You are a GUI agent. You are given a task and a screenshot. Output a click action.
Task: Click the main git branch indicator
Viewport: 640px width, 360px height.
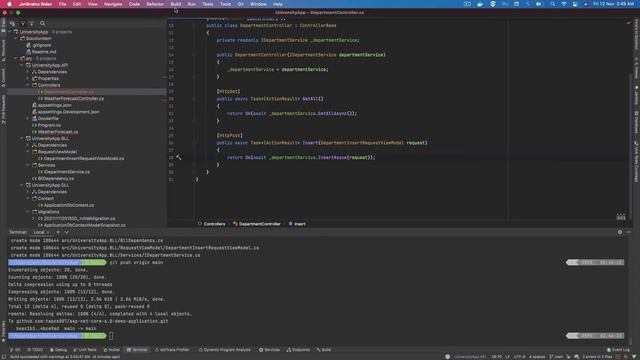pos(556,357)
